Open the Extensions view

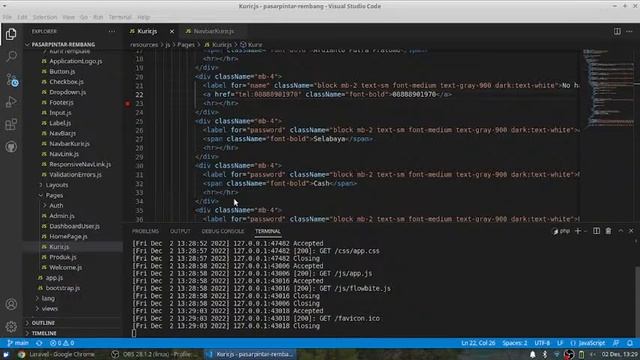click(11, 124)
